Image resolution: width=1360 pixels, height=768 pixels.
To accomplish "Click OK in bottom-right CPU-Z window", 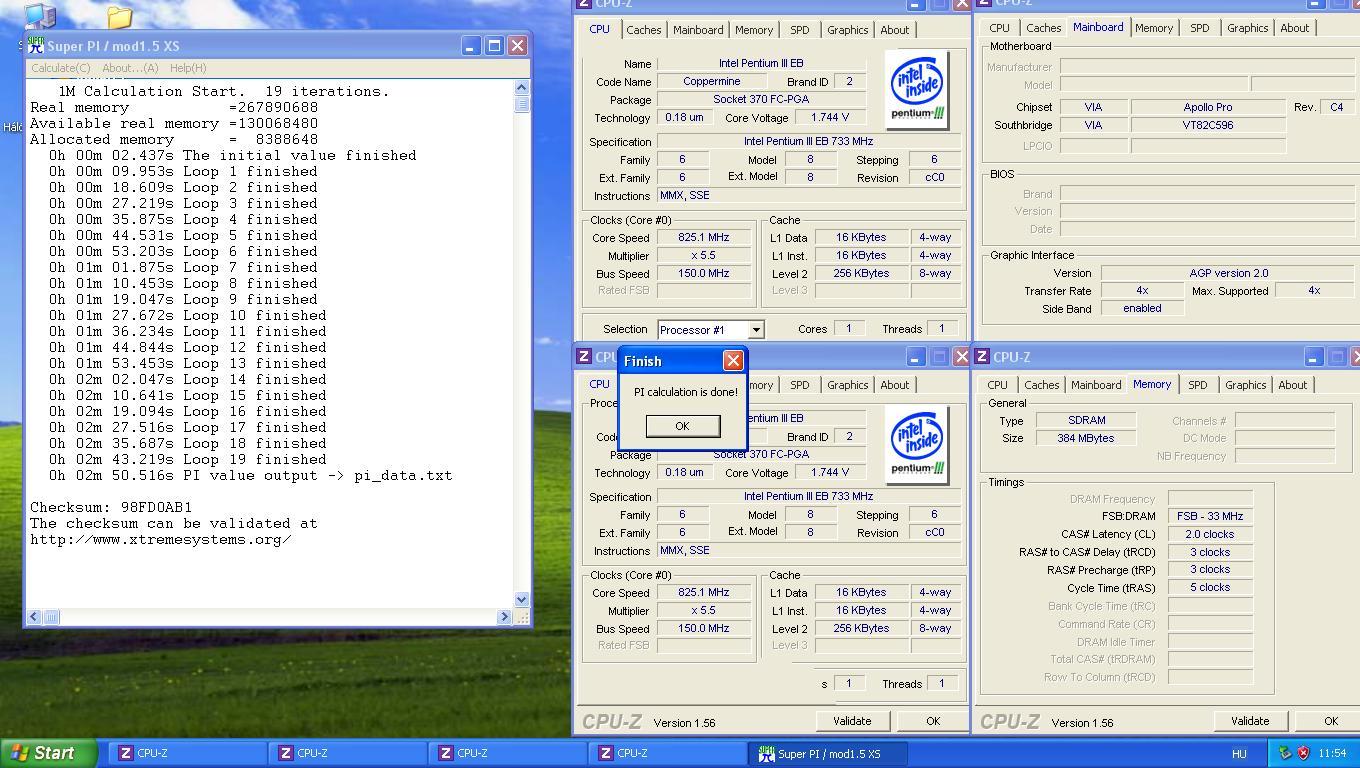I will [1329, 721].
